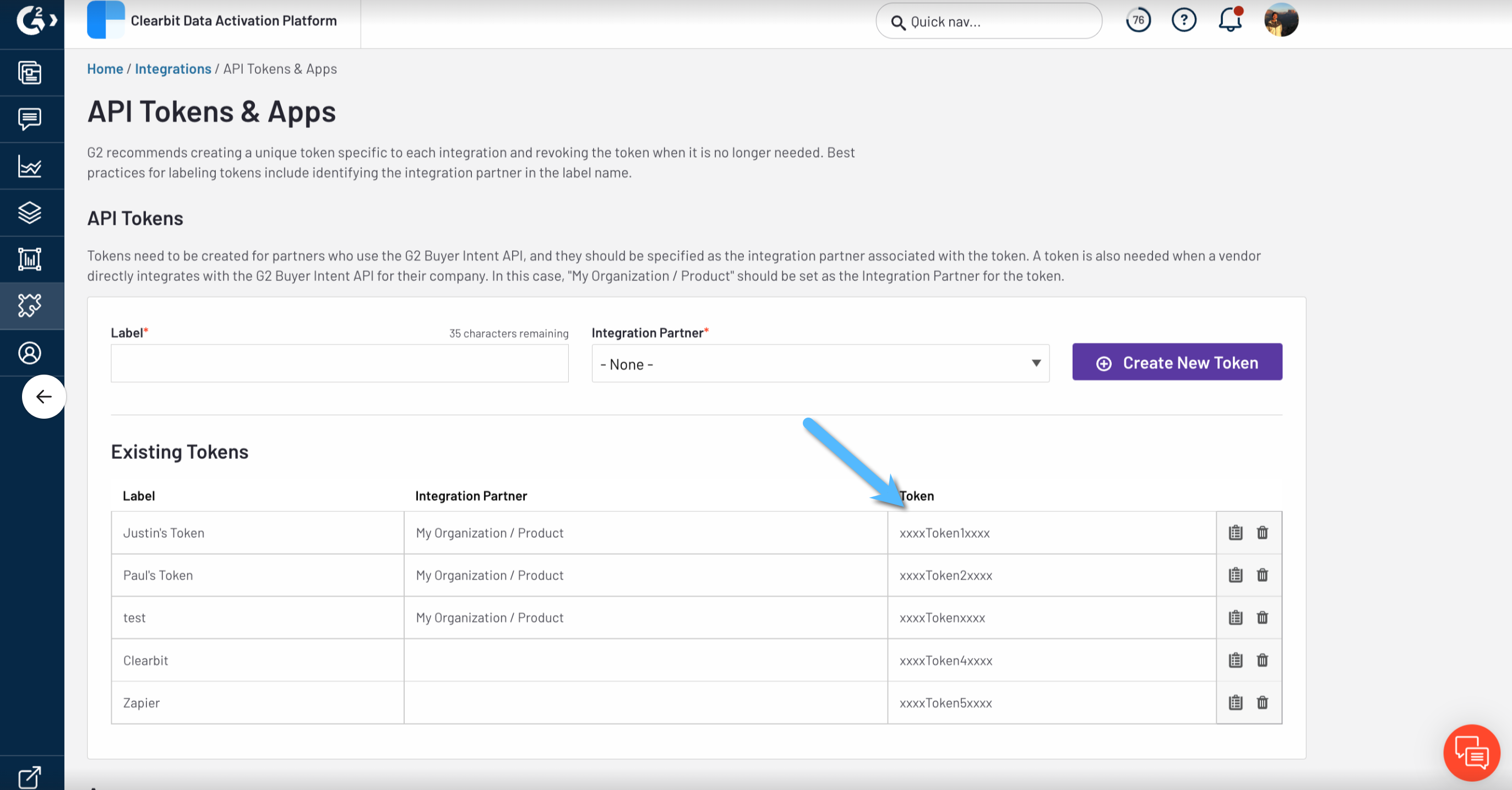
Task: Select xxxxToken1xxxx token value
Action: (x=944, y=533)
